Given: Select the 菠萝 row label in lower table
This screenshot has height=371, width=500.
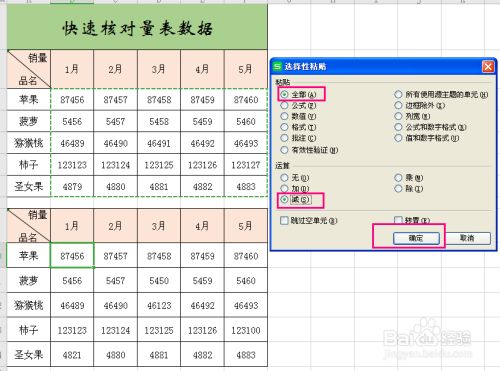Looking at the screenshot, I should click(29, 280).
